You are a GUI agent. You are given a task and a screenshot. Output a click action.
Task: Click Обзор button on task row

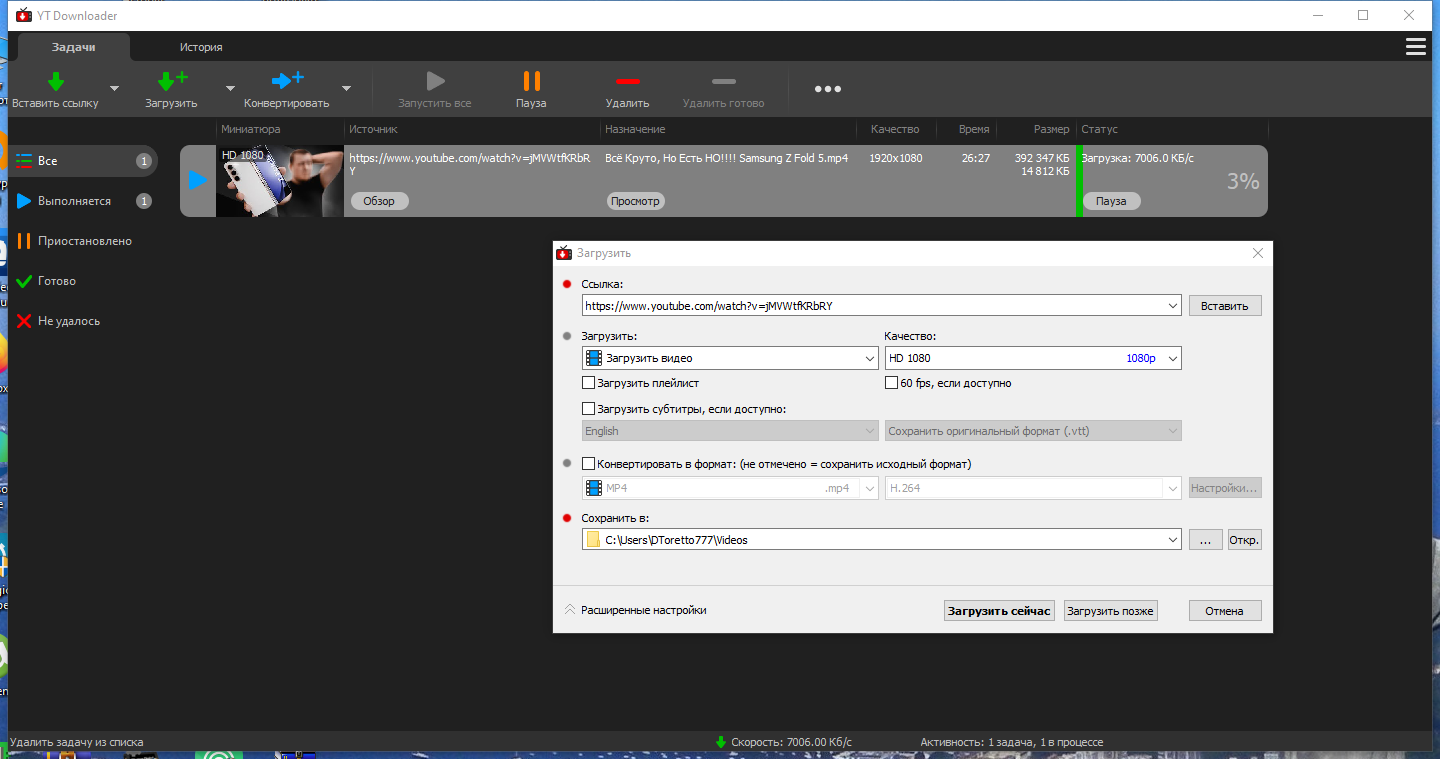pos(379,201)
